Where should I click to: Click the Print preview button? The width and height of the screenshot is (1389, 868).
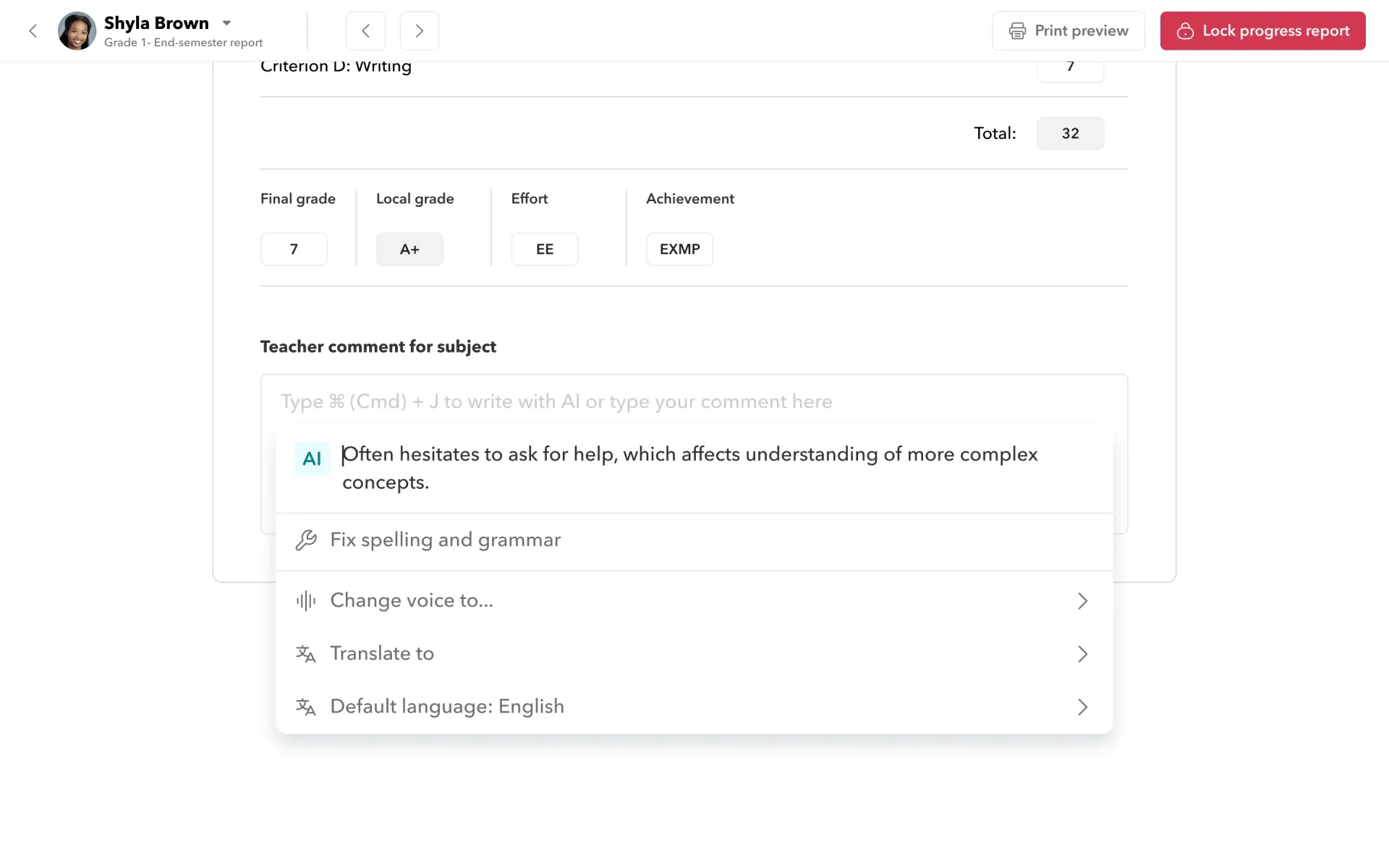[x=1069, y=30]
